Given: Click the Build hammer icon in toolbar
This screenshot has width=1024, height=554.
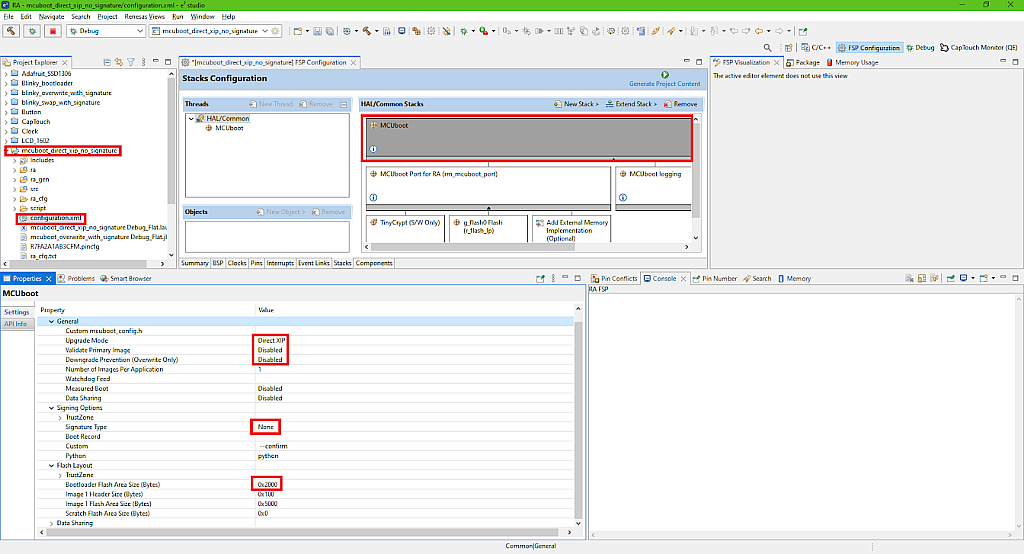Looking at the screenshot, I should coord(12,31).
